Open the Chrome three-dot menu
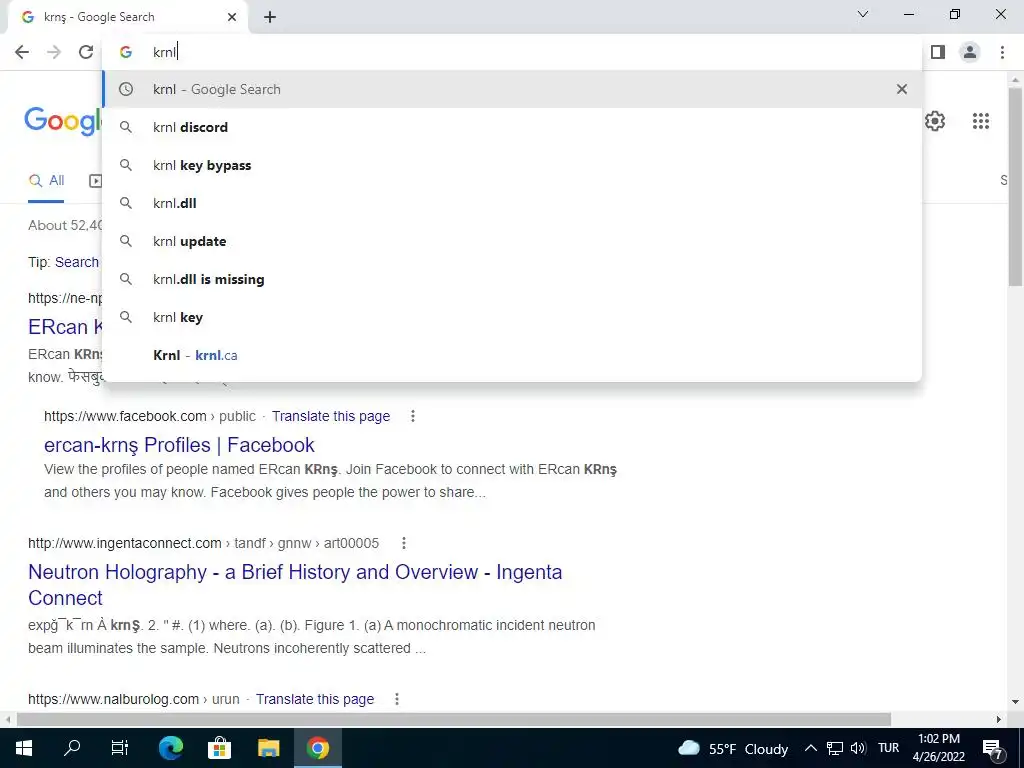 [1002, 52]
